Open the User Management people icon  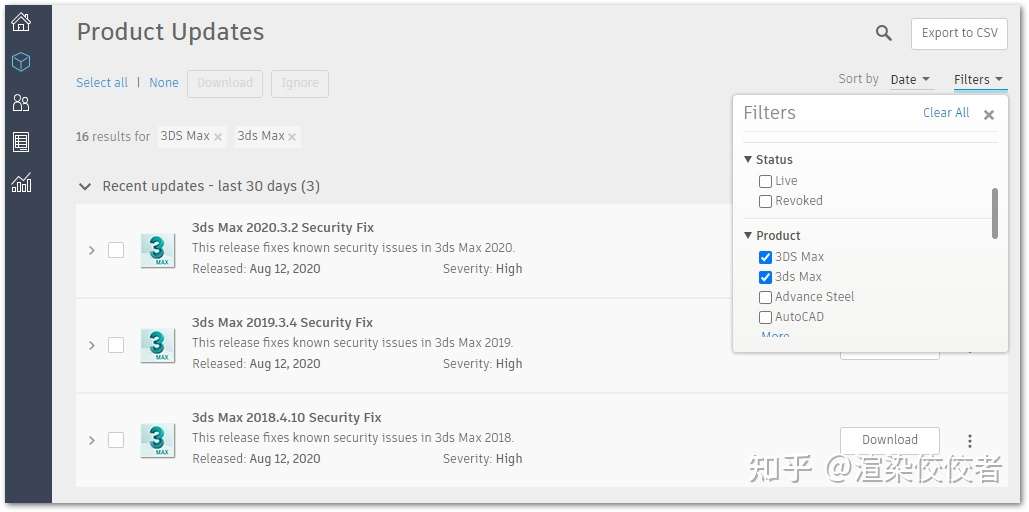22,102
